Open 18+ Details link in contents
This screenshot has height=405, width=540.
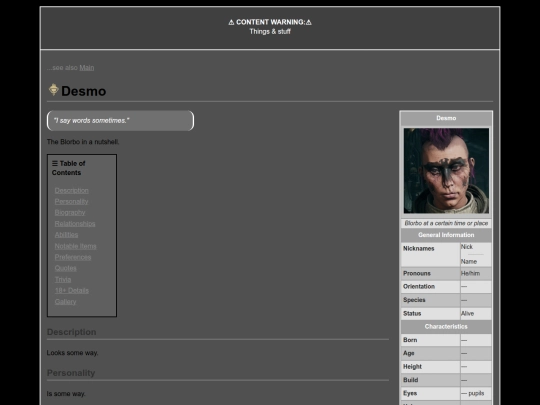point(72,291)
